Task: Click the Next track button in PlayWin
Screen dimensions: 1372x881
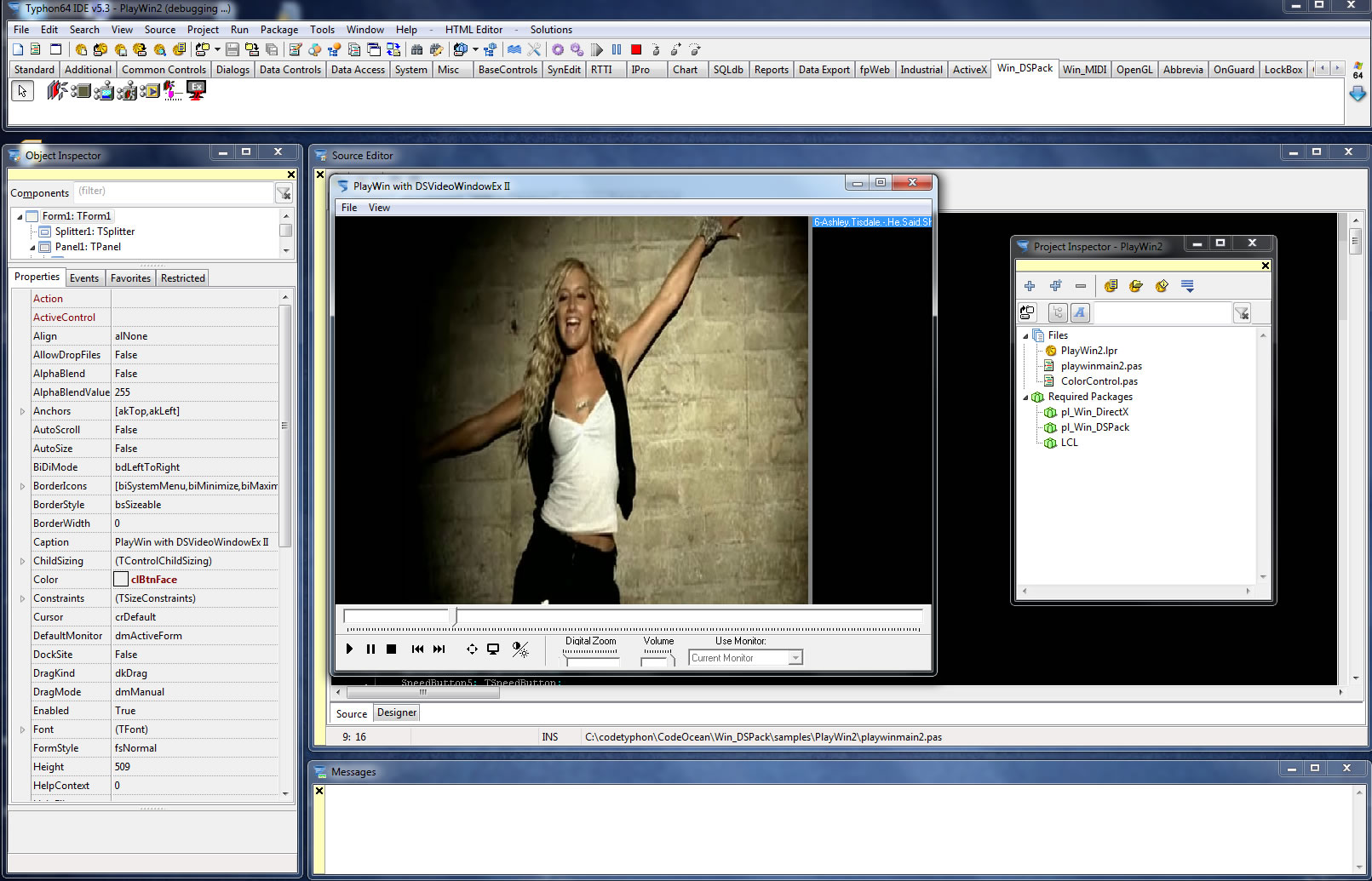Action: click(439, 649)
